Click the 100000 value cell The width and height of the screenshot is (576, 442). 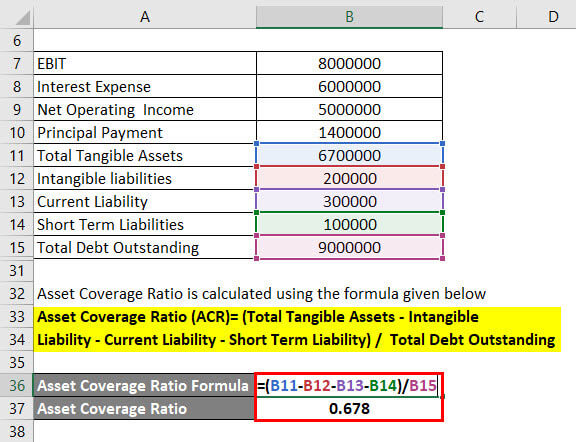pos(349,224)
